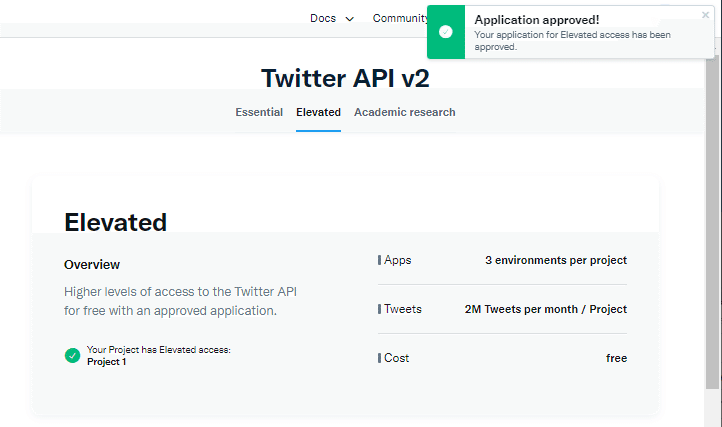
Task: Click the vertical page scrollbar
Action: (x=712, y=224)
